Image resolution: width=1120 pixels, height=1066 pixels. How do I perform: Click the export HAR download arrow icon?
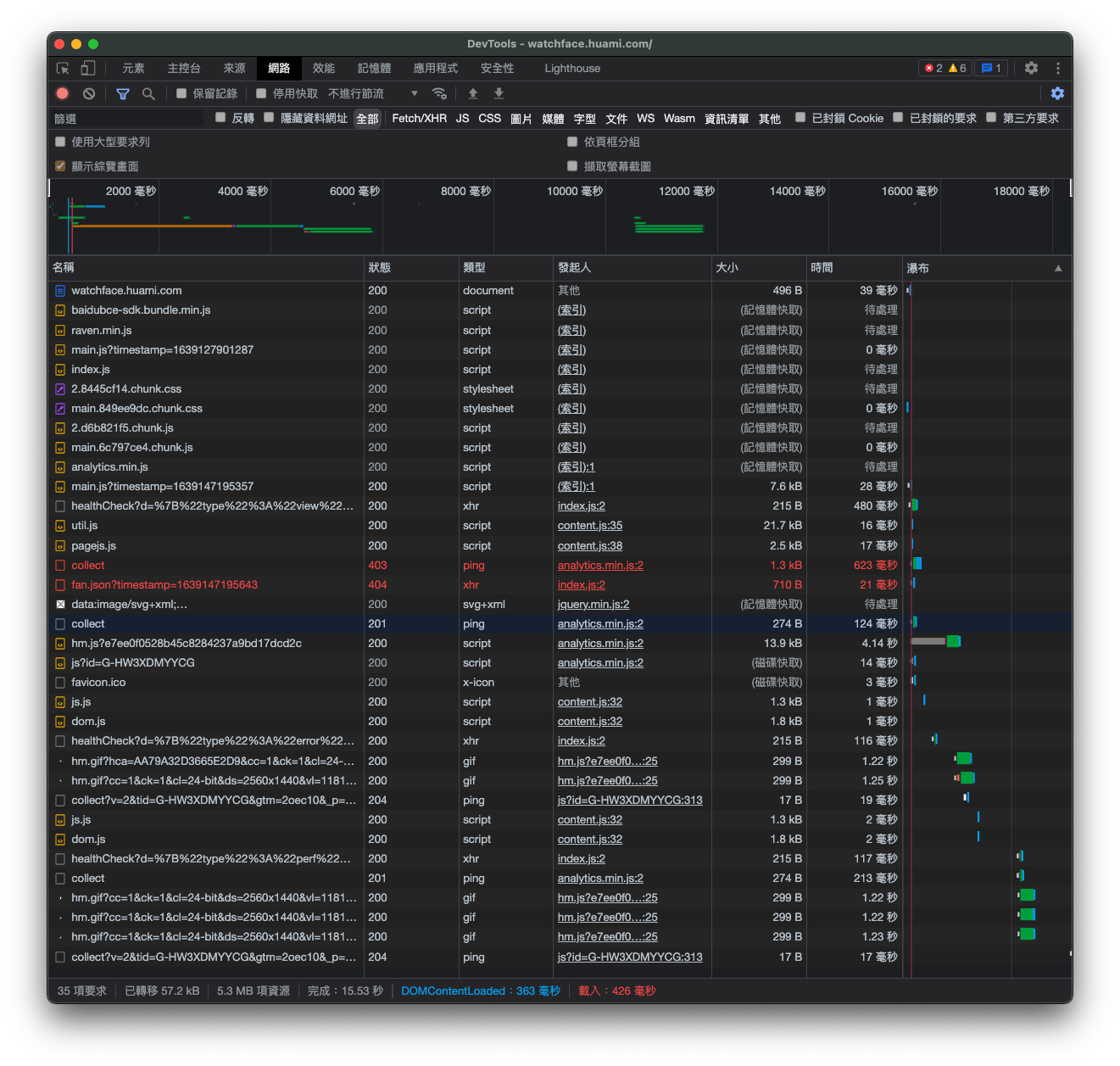pos(499,93)
